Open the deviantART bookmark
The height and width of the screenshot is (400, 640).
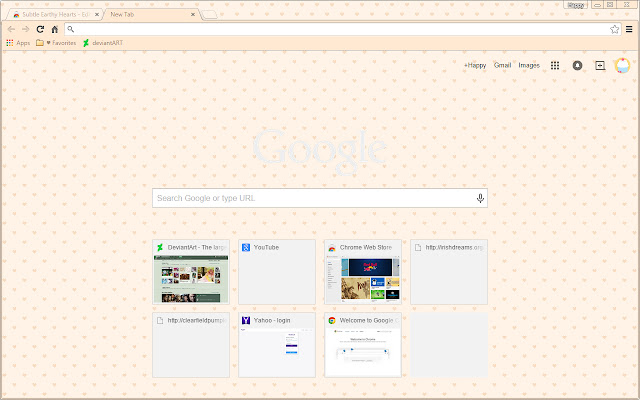[103, 43]
